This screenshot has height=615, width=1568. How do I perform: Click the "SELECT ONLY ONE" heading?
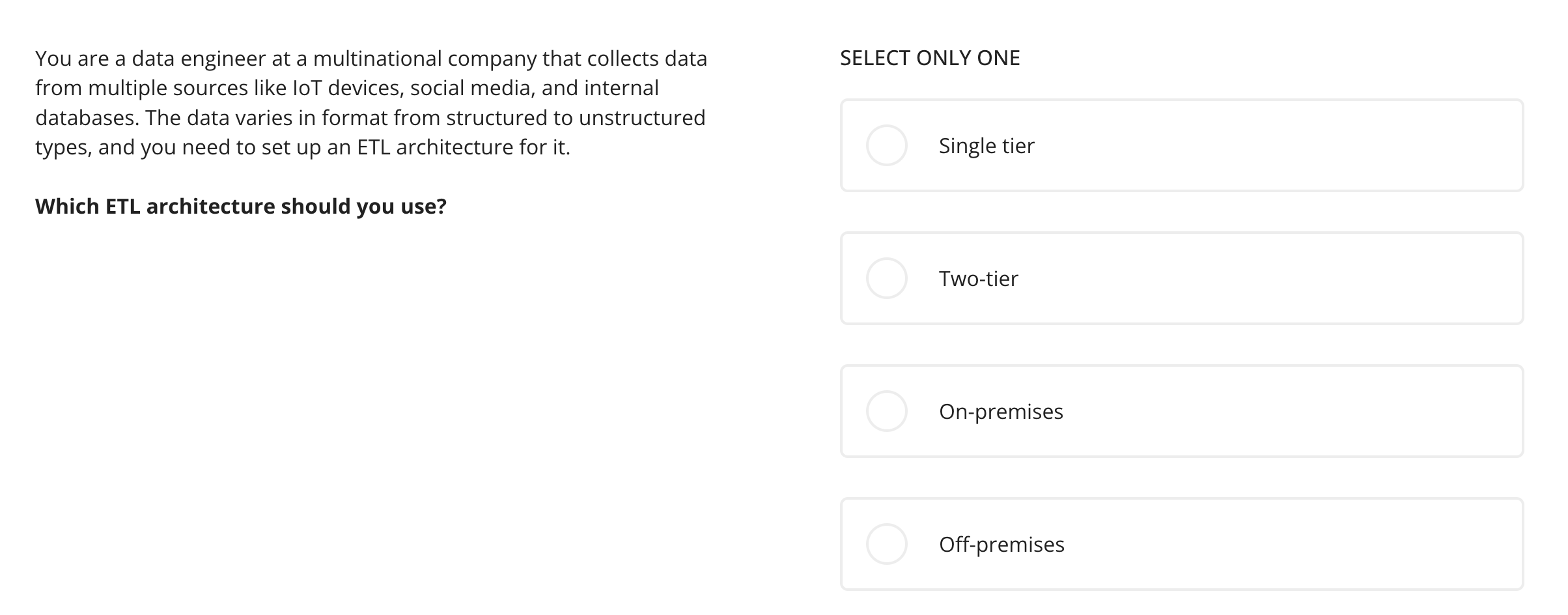click(930, 58)
